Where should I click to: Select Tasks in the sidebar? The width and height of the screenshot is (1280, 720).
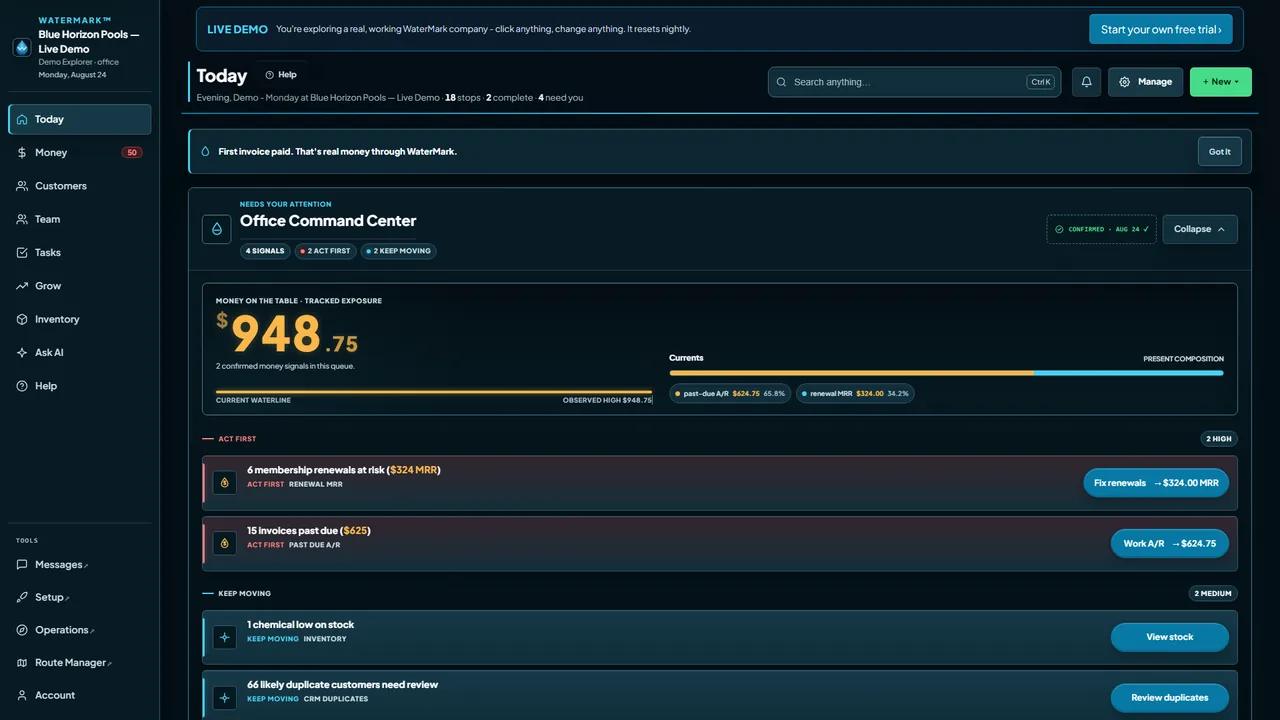tap(80, 253)
